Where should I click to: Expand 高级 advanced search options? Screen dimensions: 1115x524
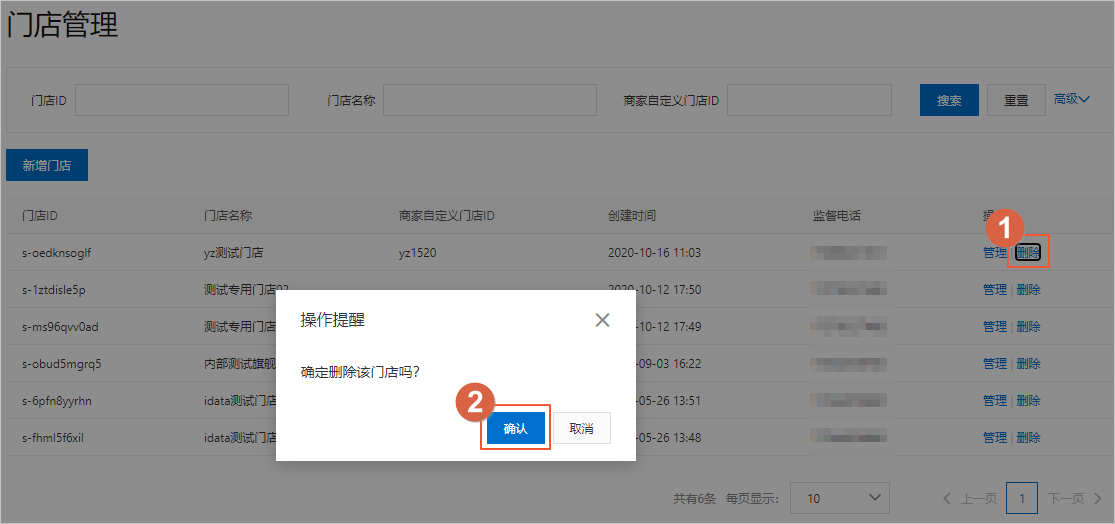[1072, 100]
